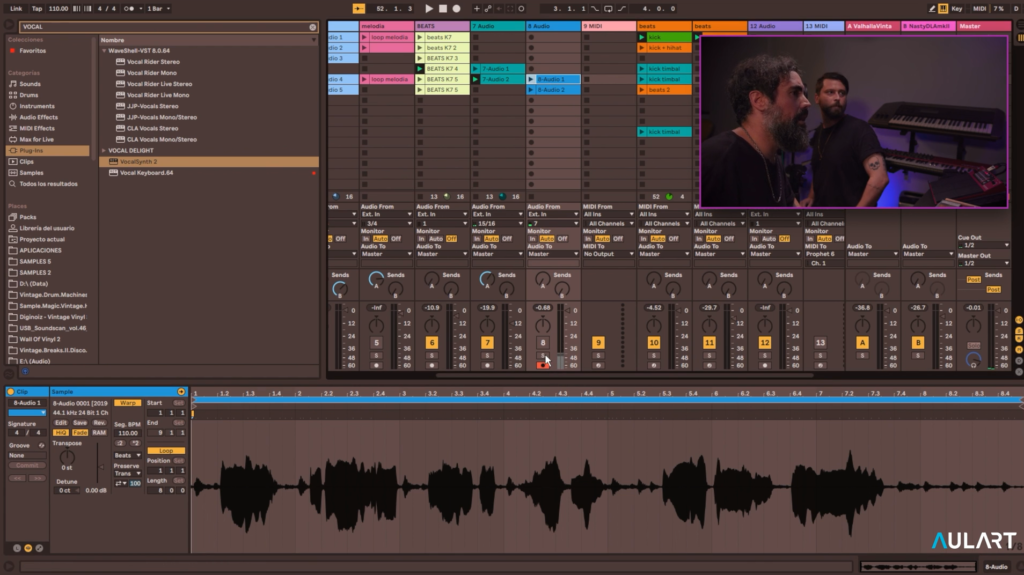Viewport: 1024px width, 575px height.
Task: Click the sample Rev. button
Action: point(100,423)
